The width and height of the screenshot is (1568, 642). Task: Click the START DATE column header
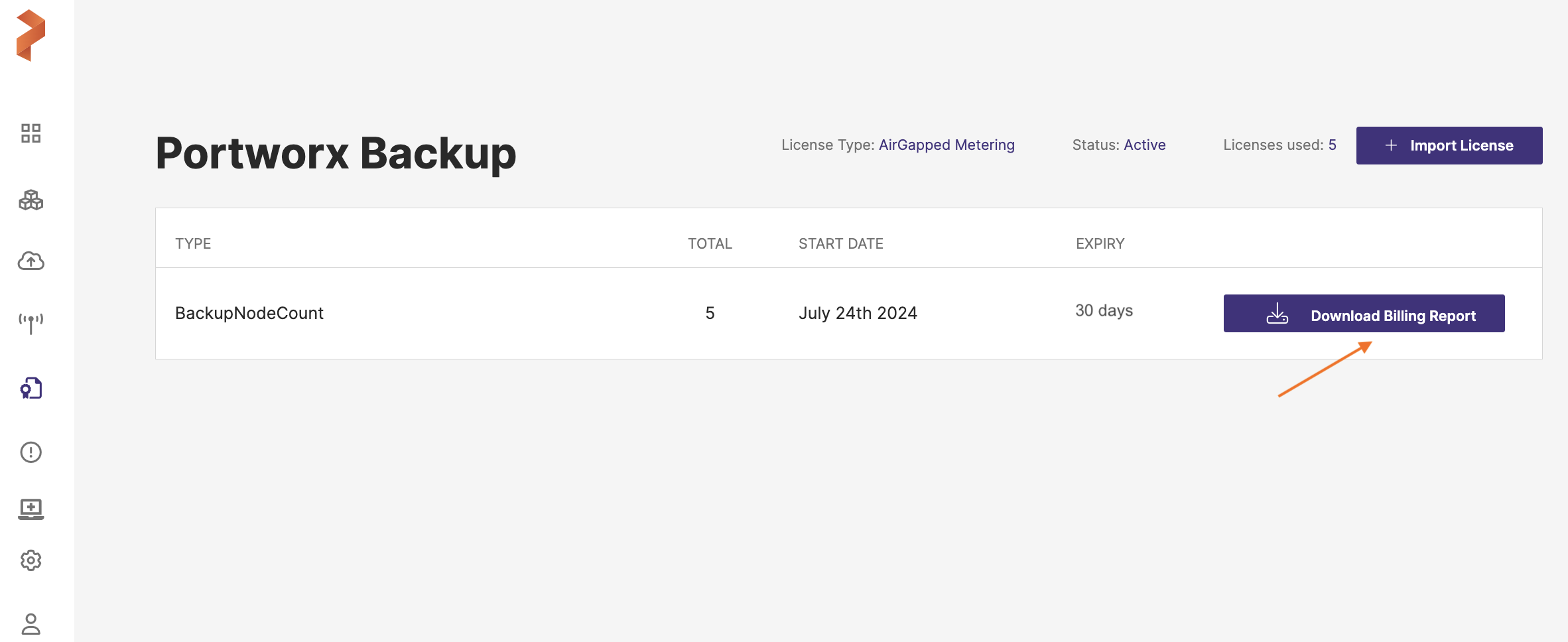[840, 243]
